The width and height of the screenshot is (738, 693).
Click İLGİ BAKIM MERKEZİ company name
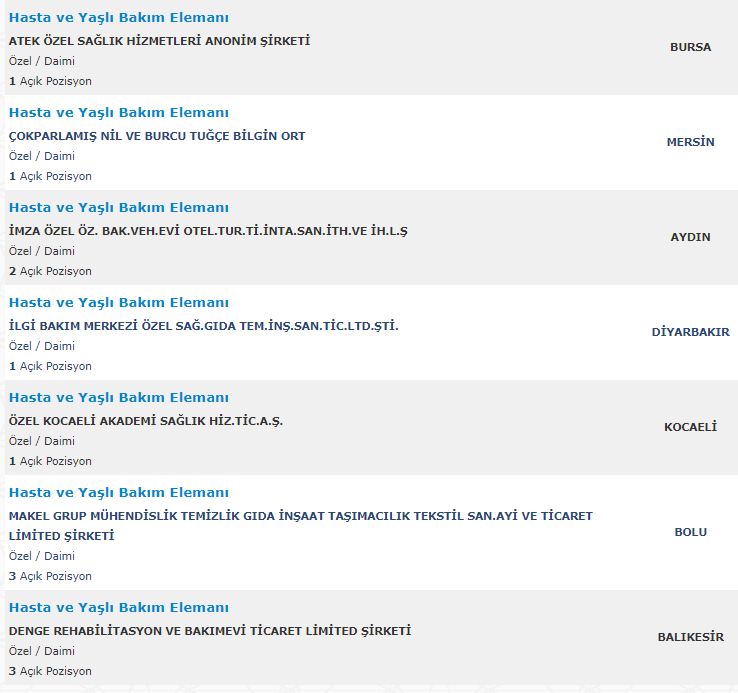click(x=204, y=326)
